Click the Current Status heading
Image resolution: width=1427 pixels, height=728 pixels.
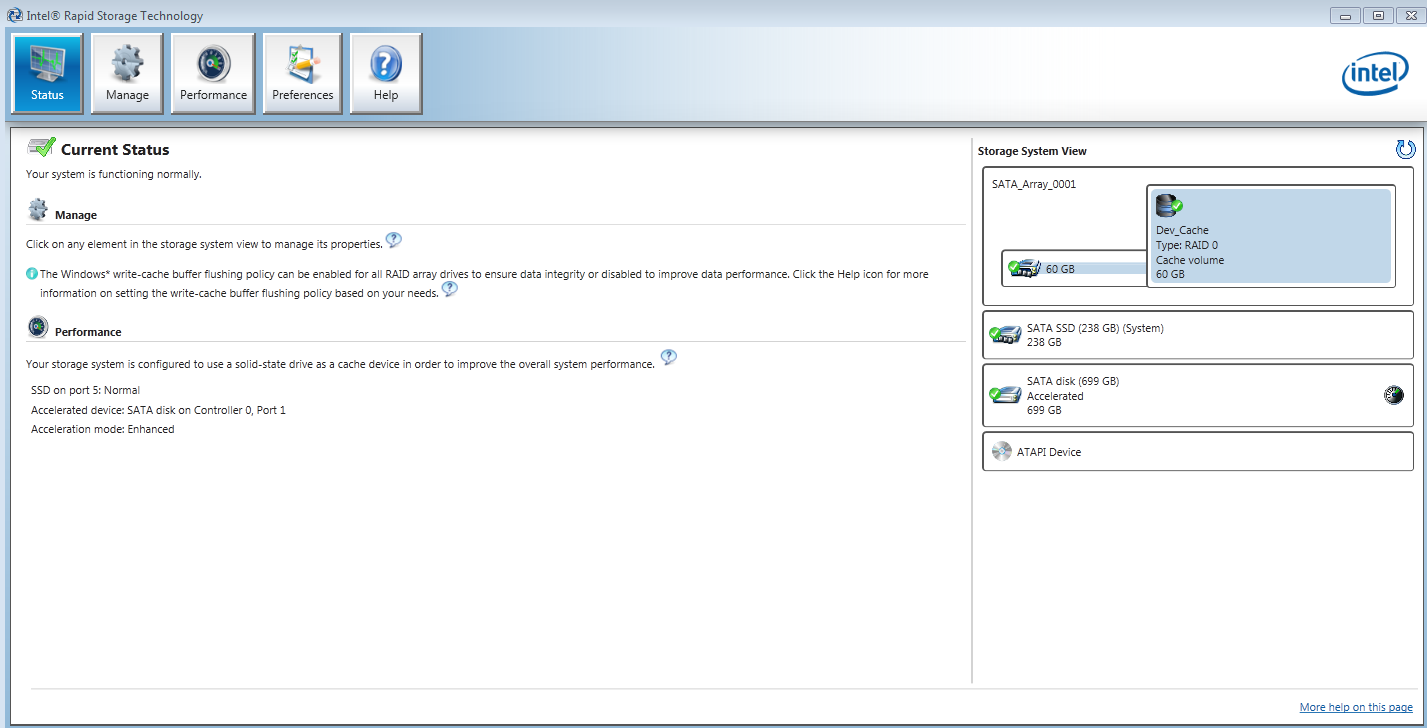pos(115,150)
